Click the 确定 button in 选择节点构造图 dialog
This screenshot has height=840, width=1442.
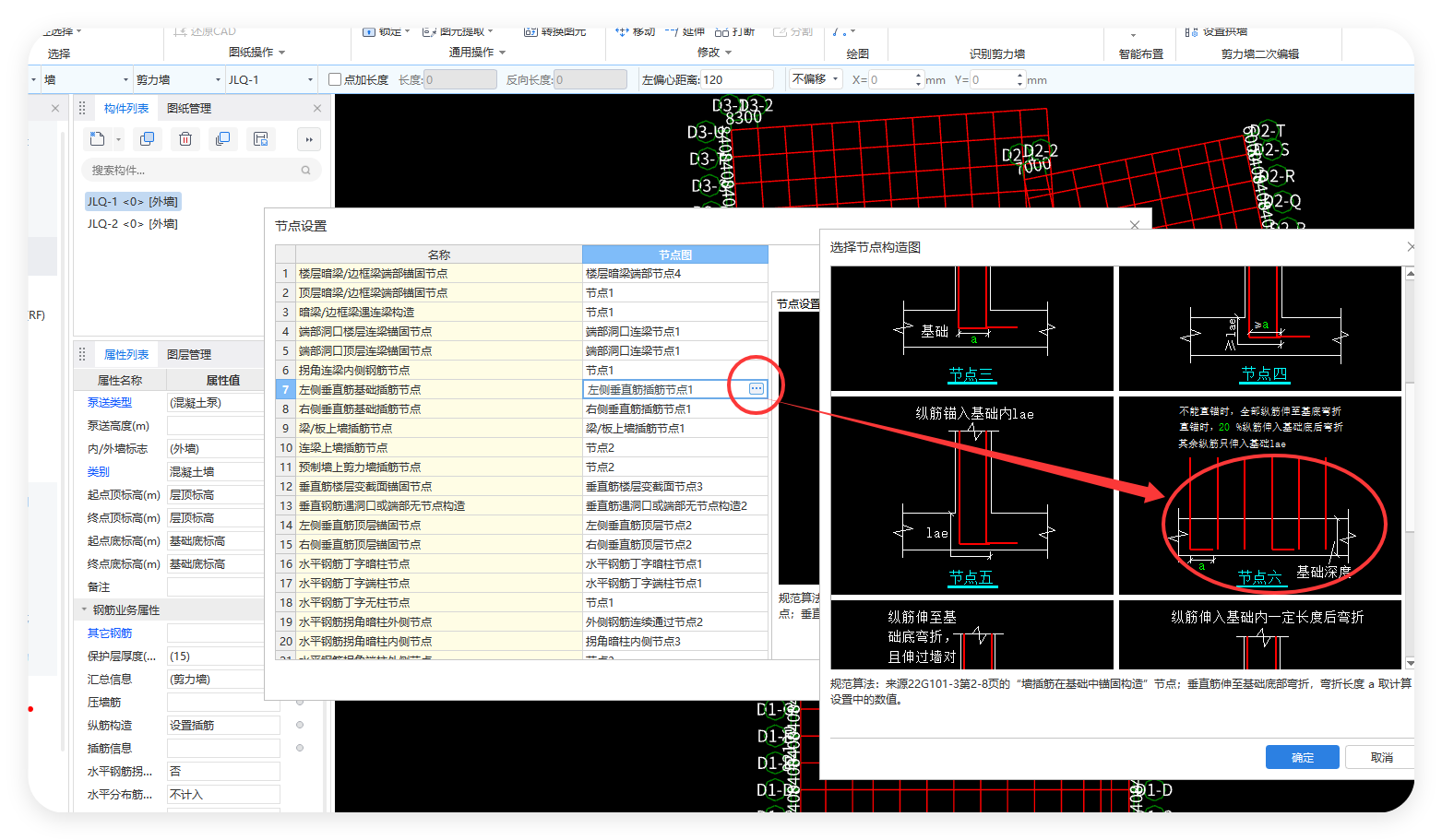tap(1303, 757)
